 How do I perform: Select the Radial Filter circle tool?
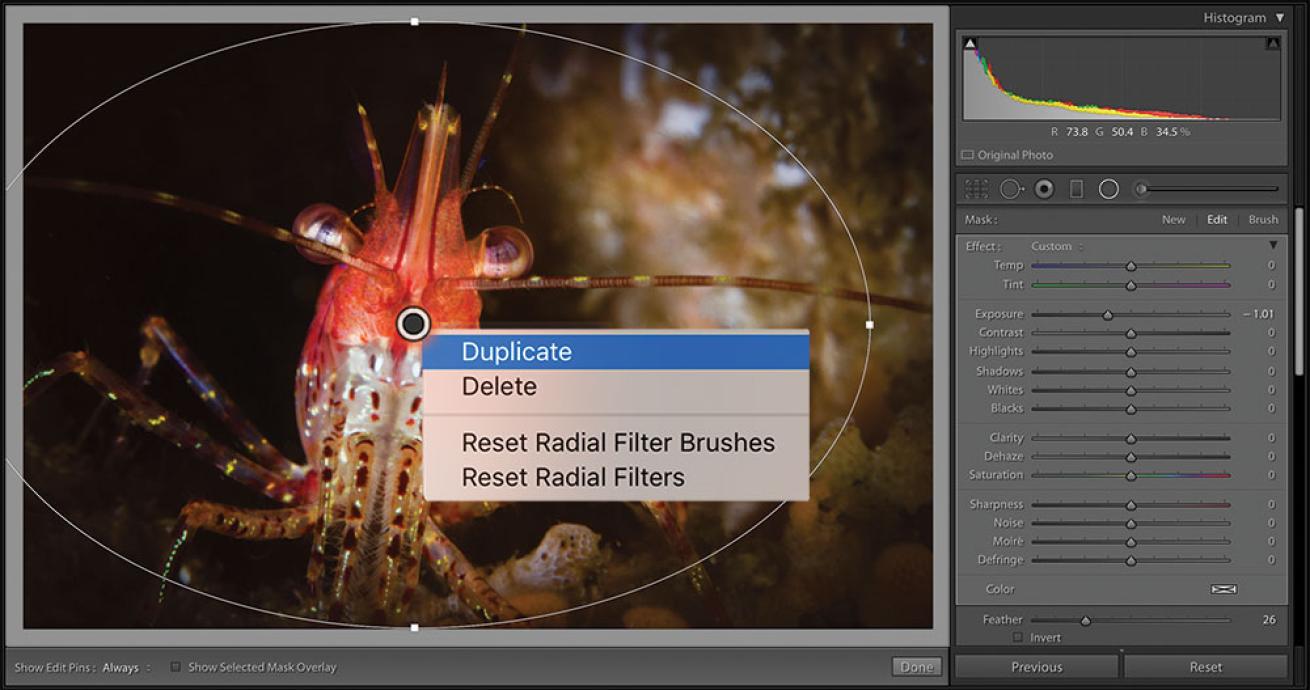click(x=1108, y=189)
